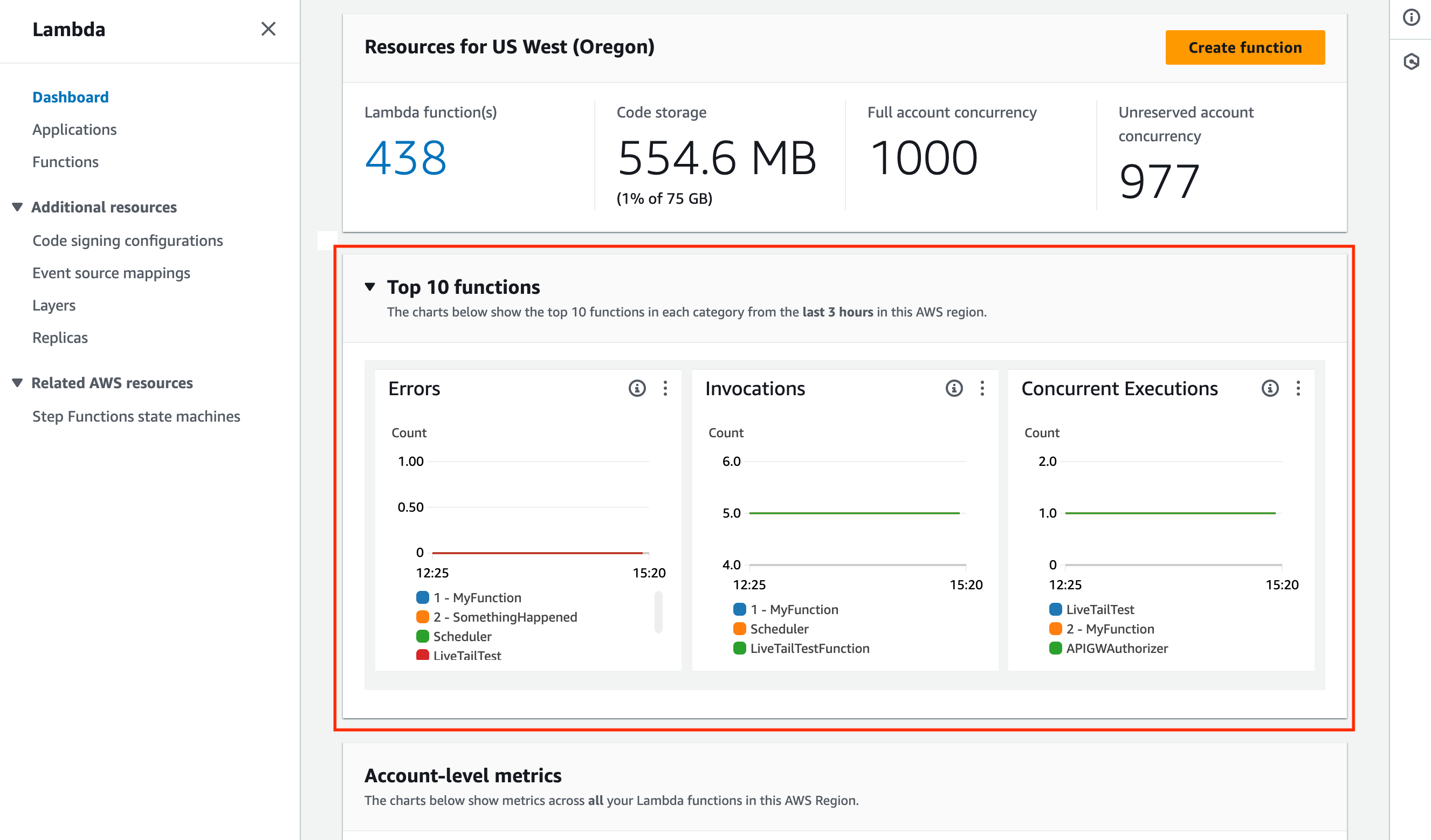This screenshot has width=1431, height=840.
Task: Open the Info help panel icon
Action: click(1412, 18)
